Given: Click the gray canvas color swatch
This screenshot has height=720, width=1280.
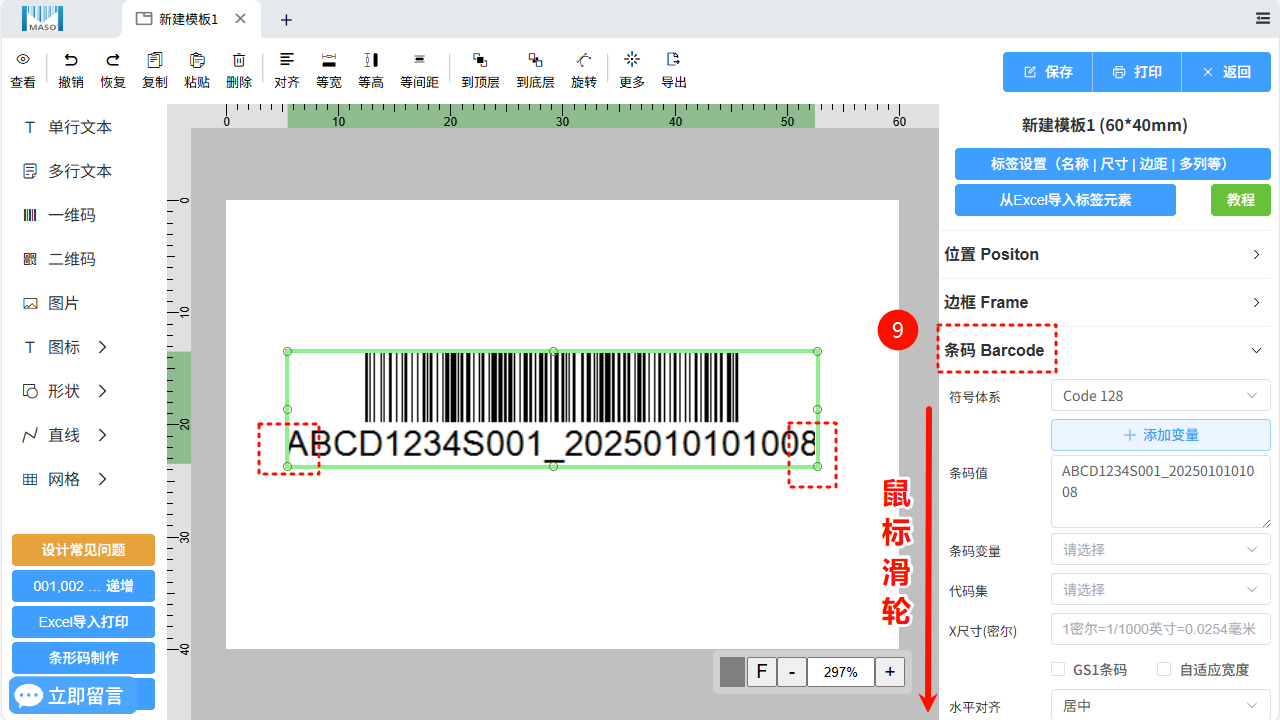Looking at the screenshot, I should pyautogui.click(x=733, y=672).
